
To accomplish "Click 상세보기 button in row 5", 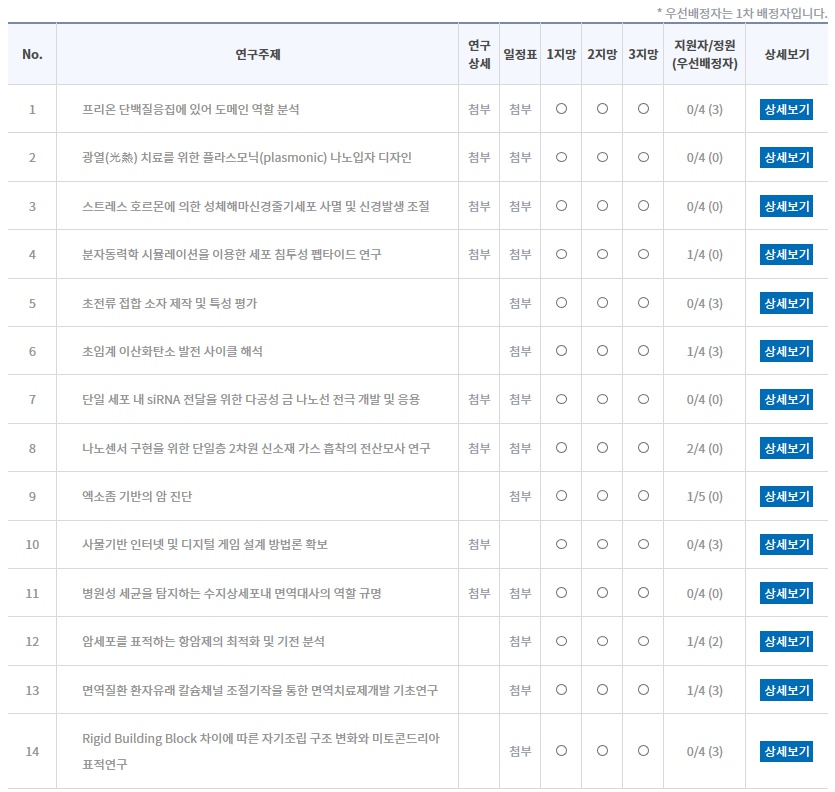I will (787, 303).
